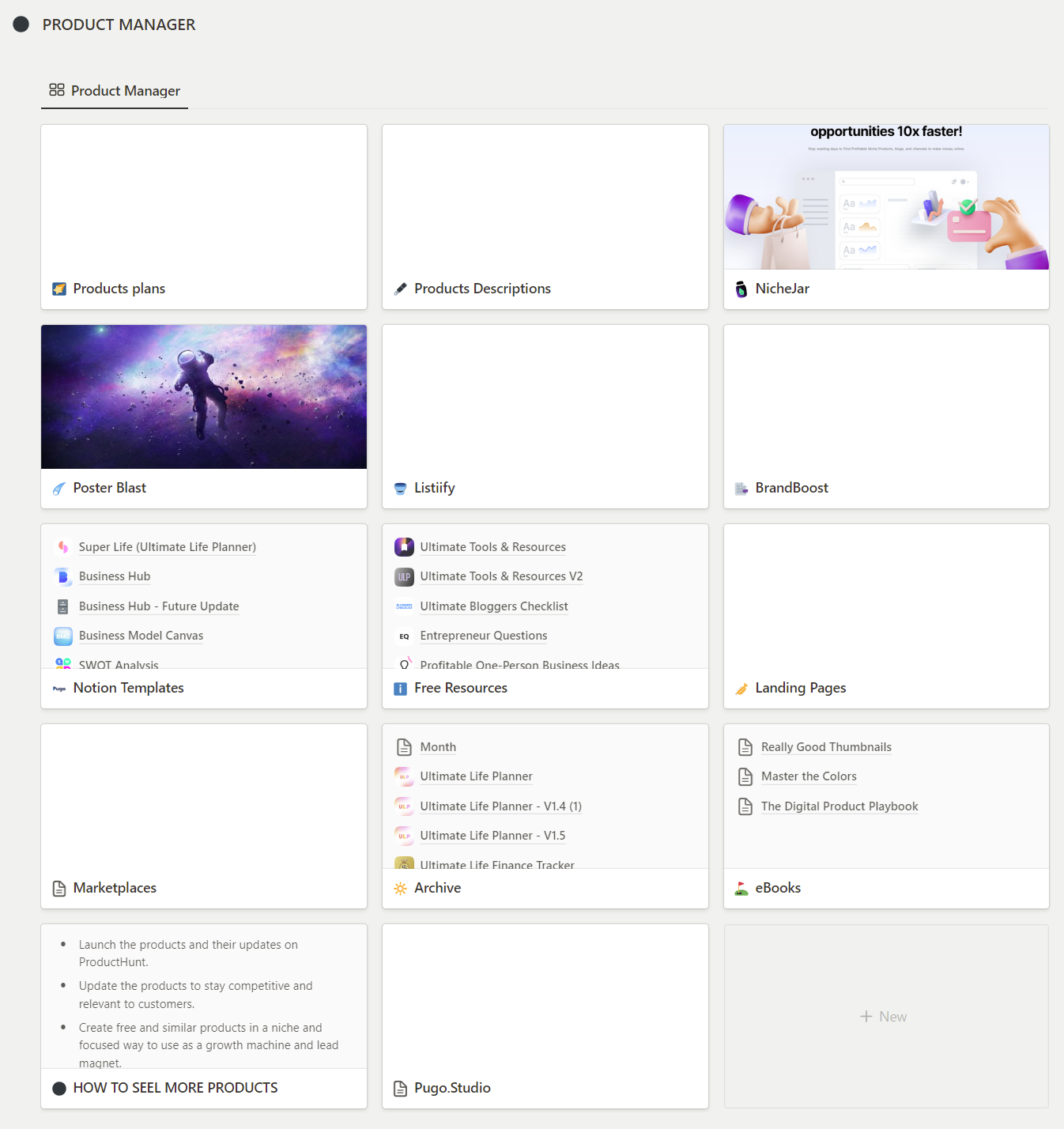
Task: Click the crayon icon beside Landing Pages
Action: [x=741, y=689]
